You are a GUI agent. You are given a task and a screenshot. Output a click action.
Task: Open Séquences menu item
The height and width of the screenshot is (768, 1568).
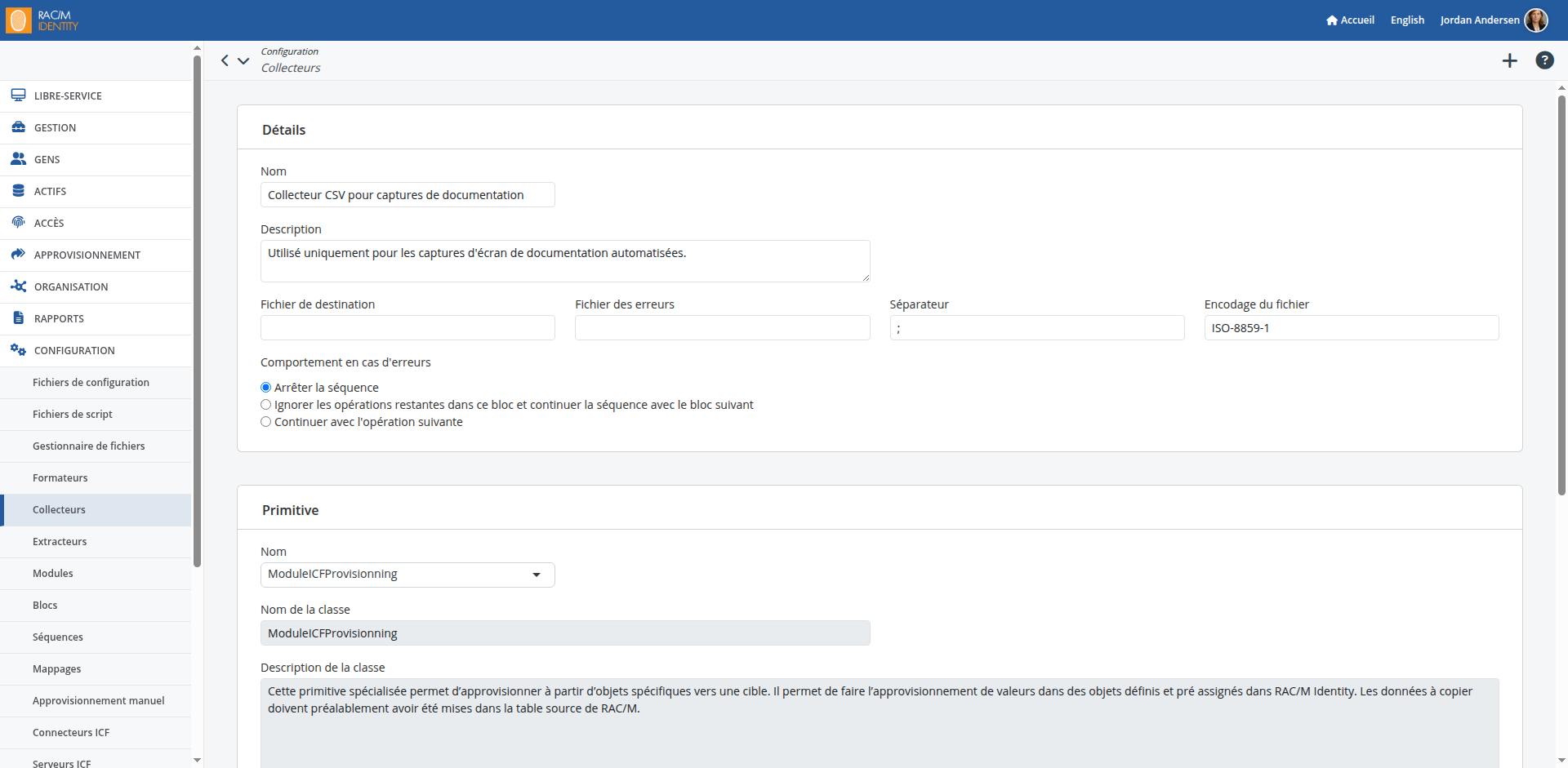point(96,637)
